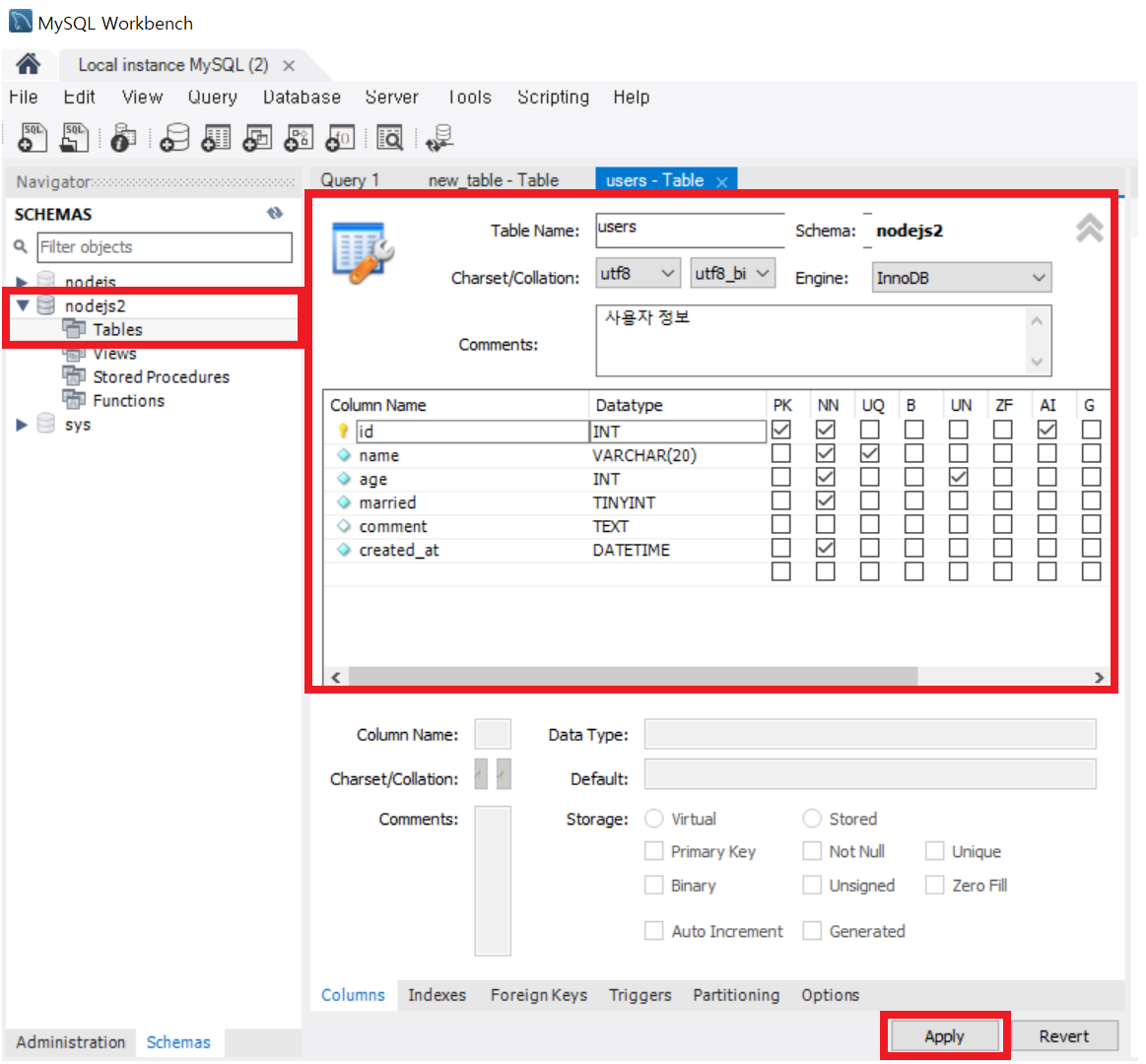1146x1064 pixels.
Task: Expand the sys schema tree
Action: tap(22, 425)
